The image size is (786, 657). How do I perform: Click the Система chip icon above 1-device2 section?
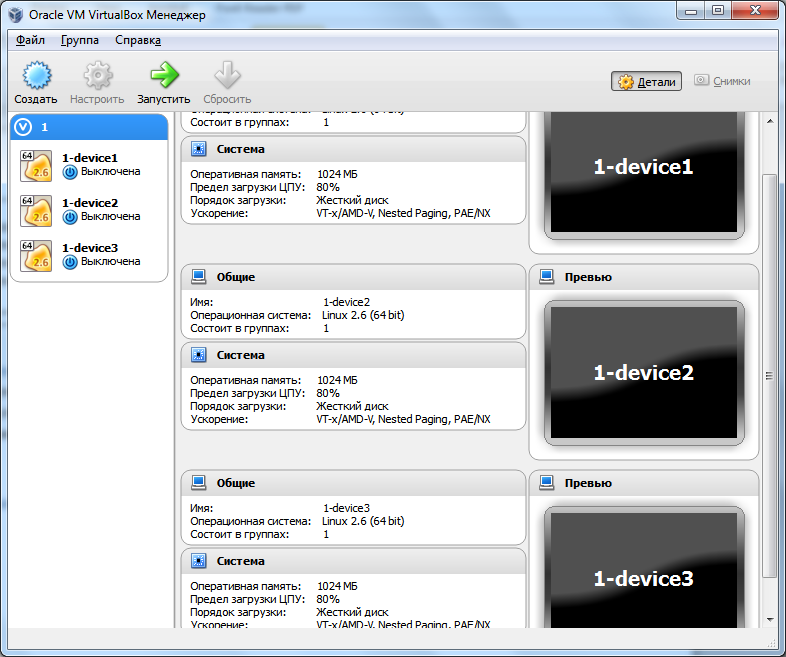(199, 149)
